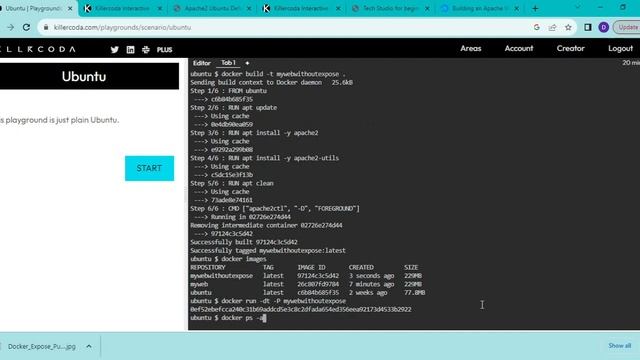Viewport: 640px width, 360px height.
Task: Go forward in browser history
Action: coord(10,27)
